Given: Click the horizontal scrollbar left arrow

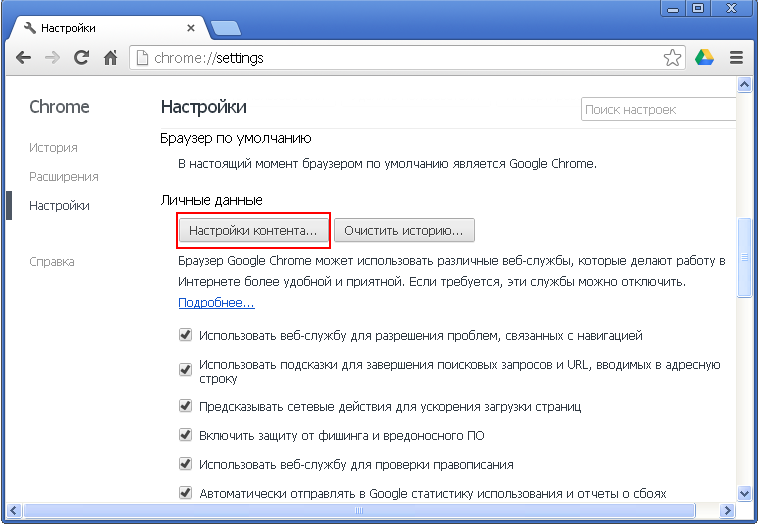Looking at the screenshot, I should [x=13, y=510].
